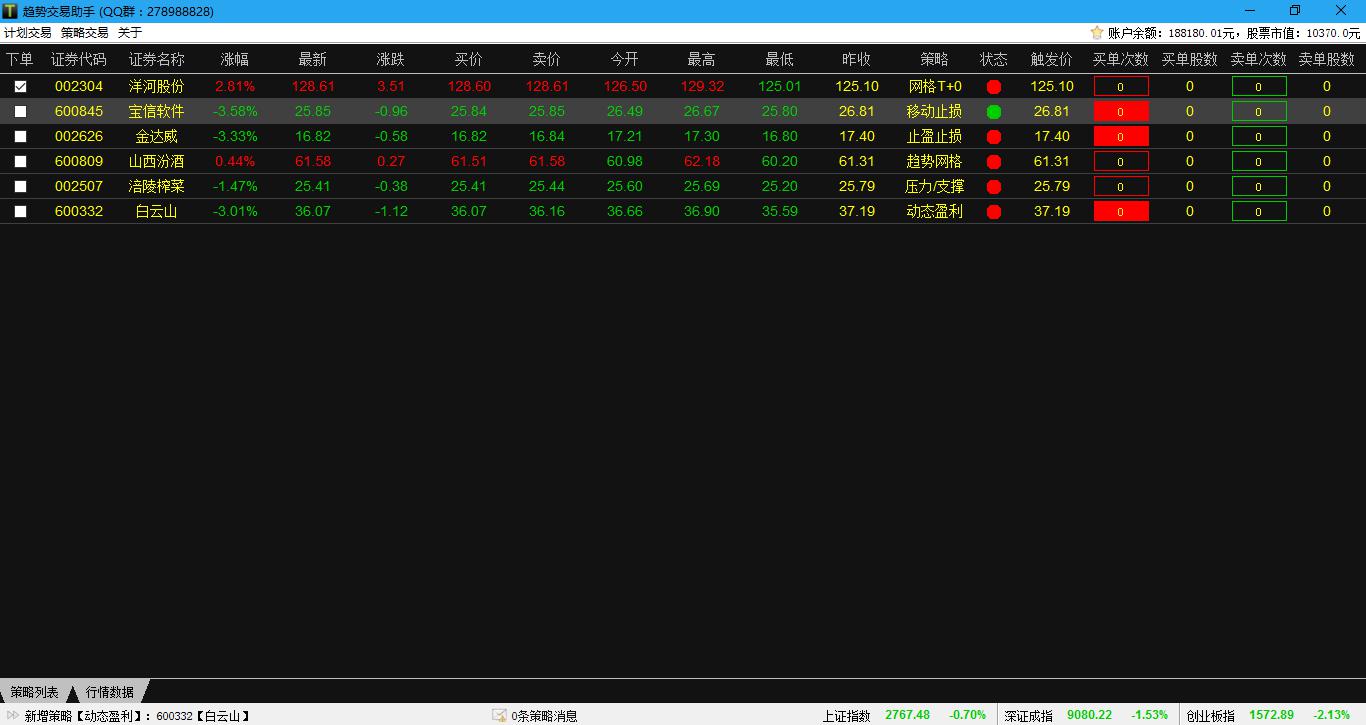This screenshot has height=725, width=1366.
Task: Click the red status dot for 洋河股份
Action: [x=993, y=87]
